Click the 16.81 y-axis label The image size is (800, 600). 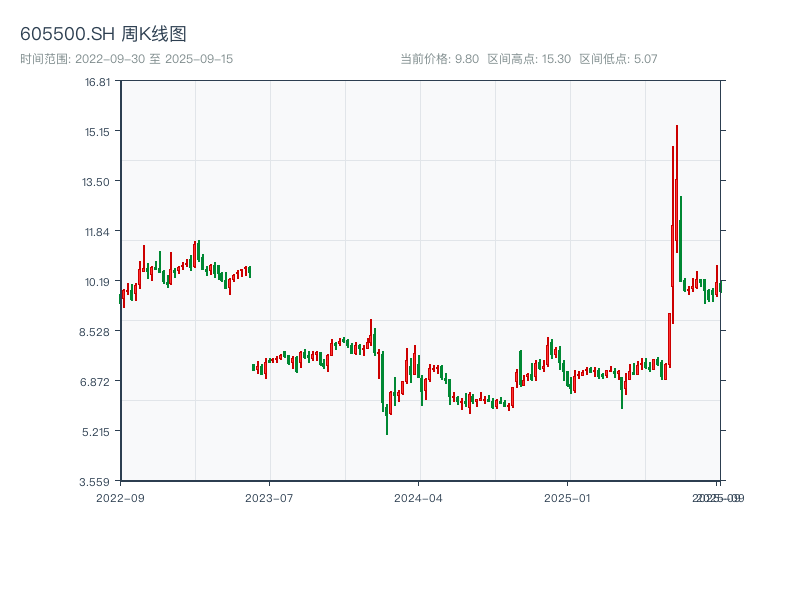[x=97, y=81]
